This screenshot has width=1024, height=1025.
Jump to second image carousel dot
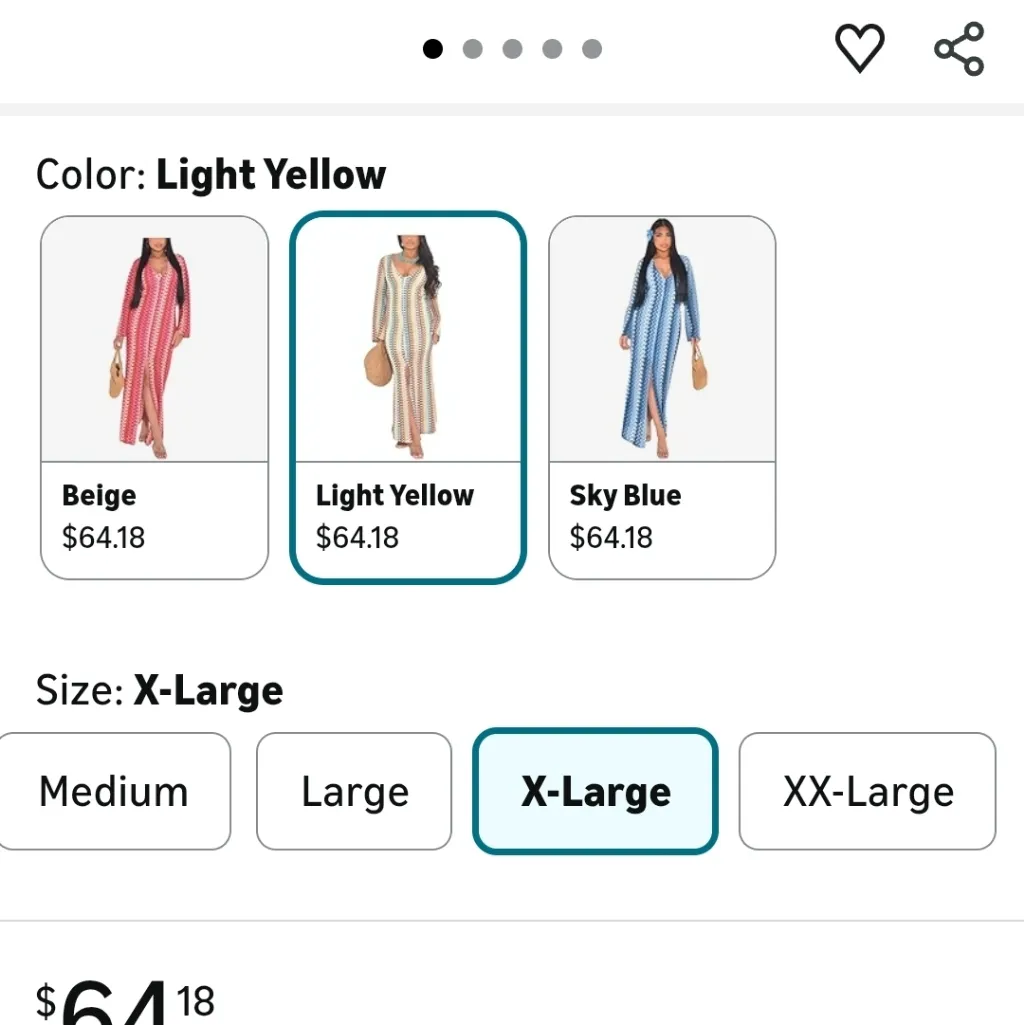click(x=473, y=49)
